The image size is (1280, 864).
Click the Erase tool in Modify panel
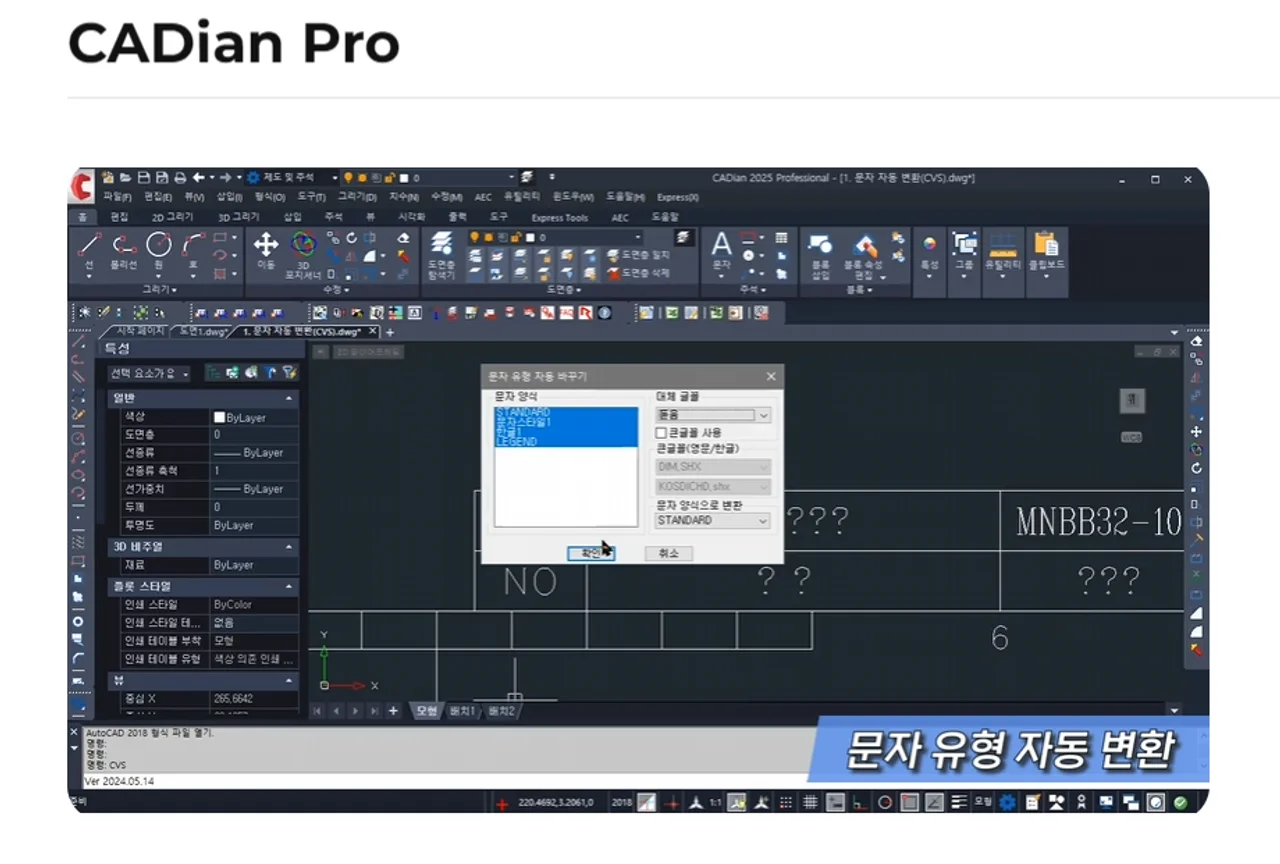[403, 238]
